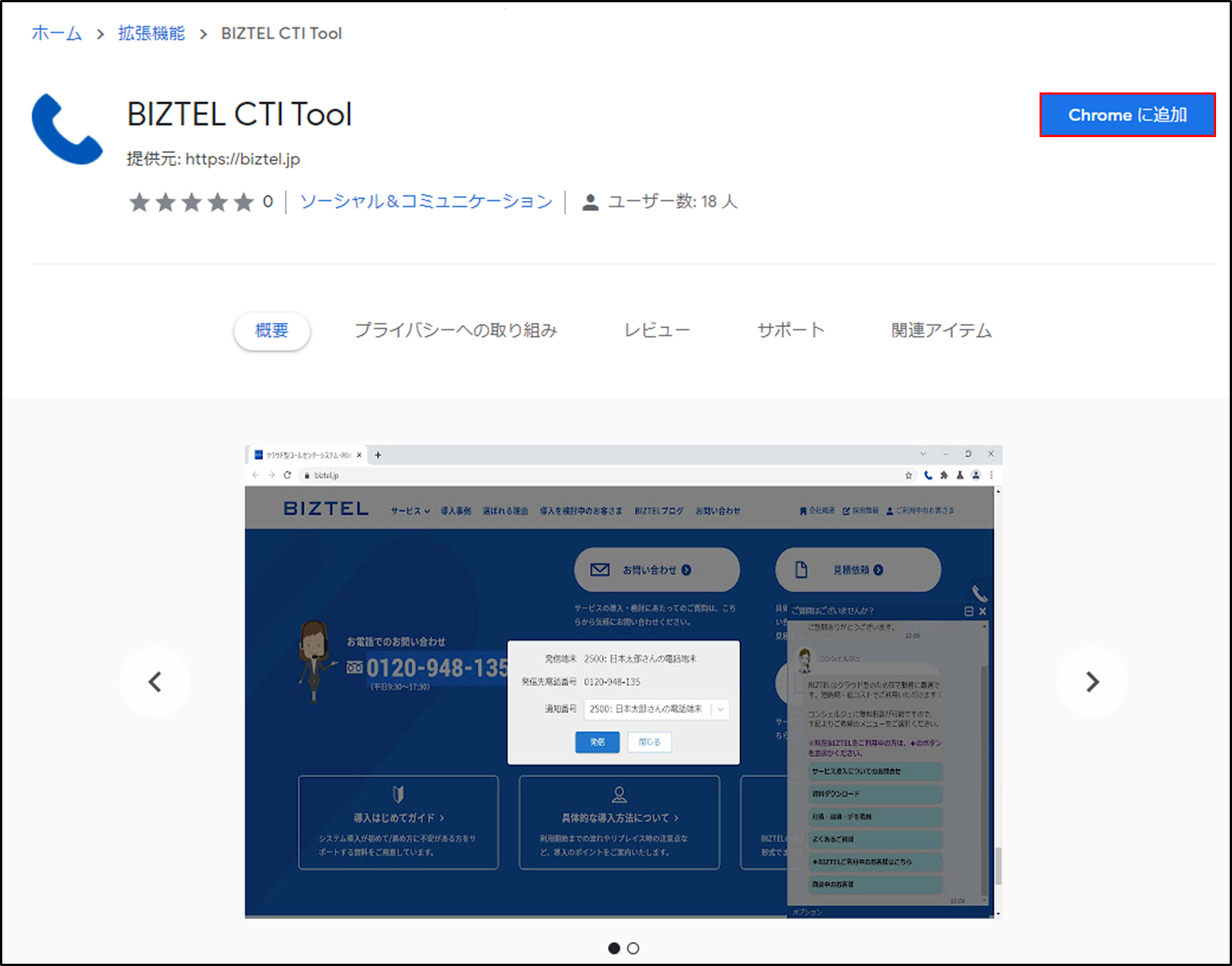Image resolution: width=1232 pixels, height=966 pixels.
Task: Click the rating count 0
Action: [x=267, y=202]
